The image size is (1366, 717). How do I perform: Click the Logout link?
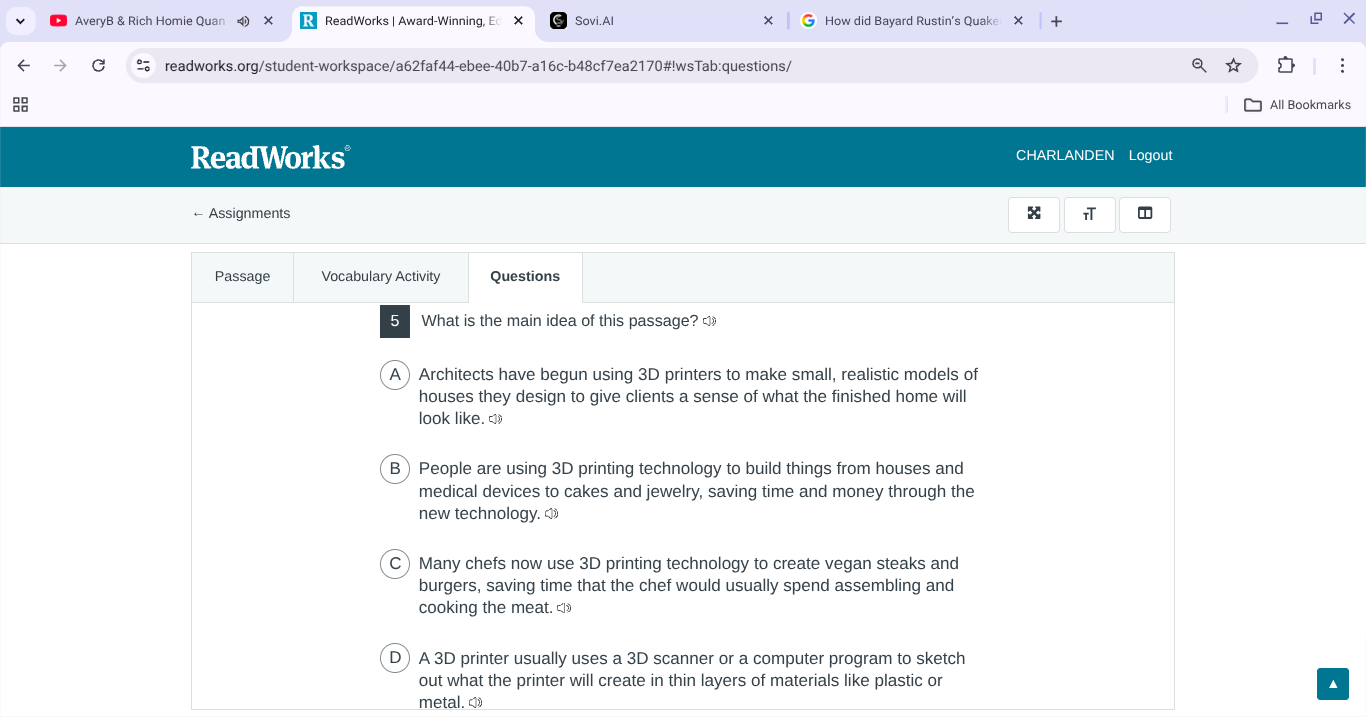coord(1150,155)
